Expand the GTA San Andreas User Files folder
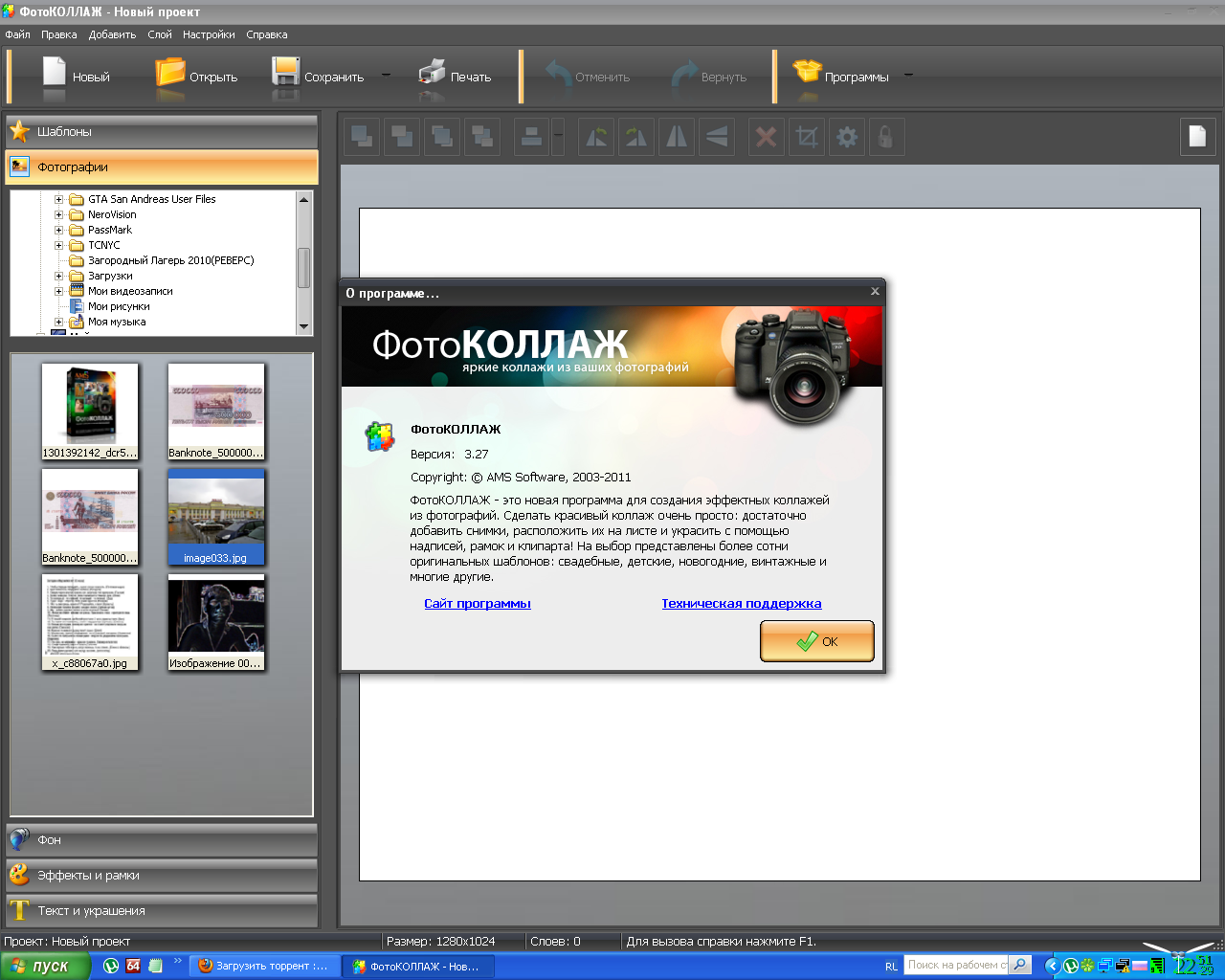Screen dimensions: 1225x980 [x=58, y=200]
